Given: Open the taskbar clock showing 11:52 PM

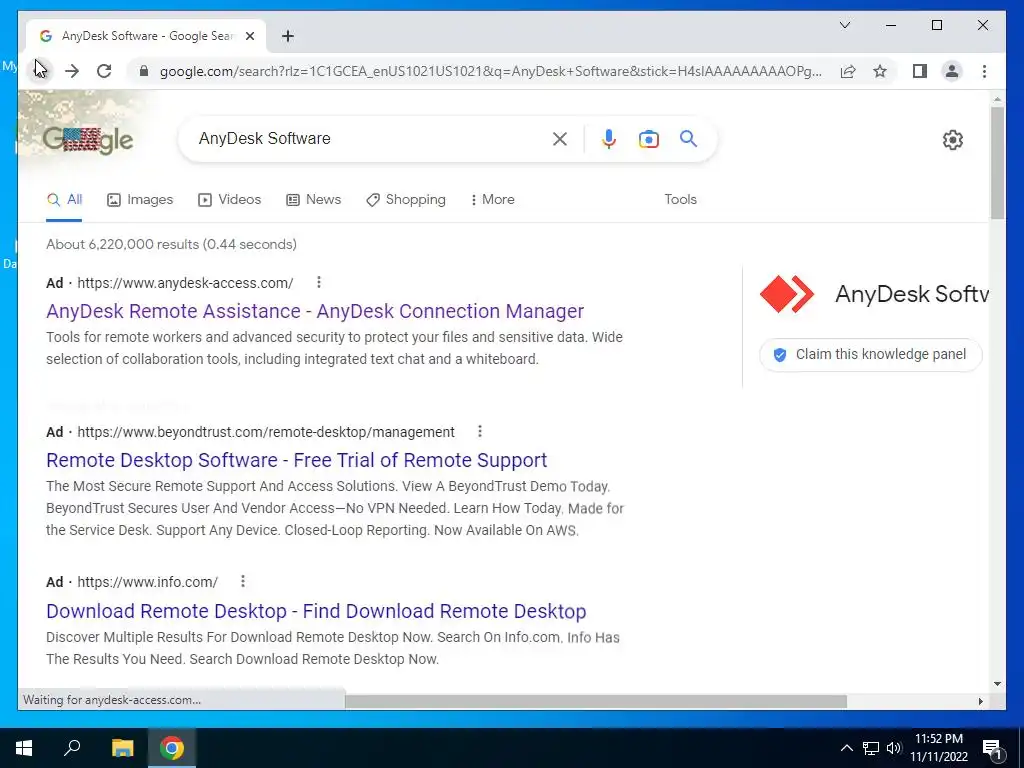Looking at the screenshot, I should click(x=938, y=748).
